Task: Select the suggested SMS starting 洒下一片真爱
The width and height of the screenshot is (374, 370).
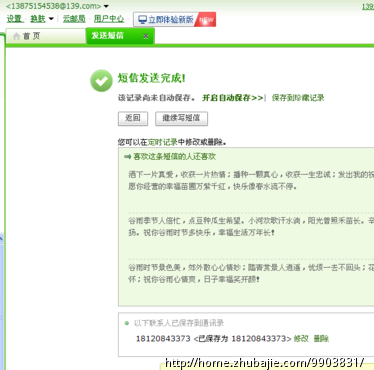Action: pos(251,180)
